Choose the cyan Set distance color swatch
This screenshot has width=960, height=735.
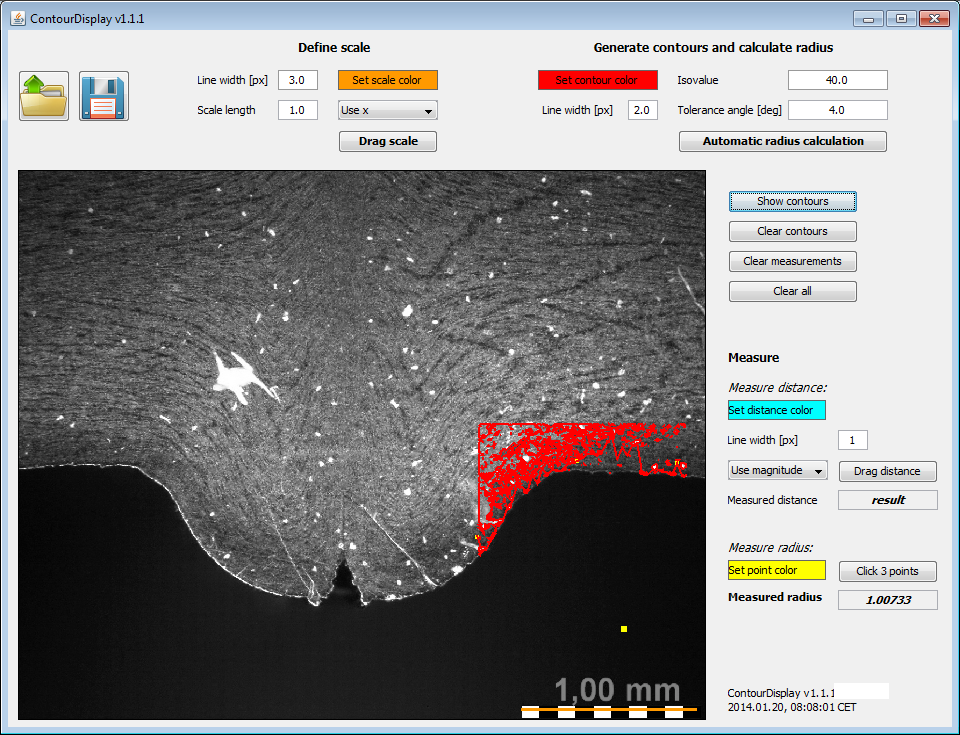pos(777,410)
